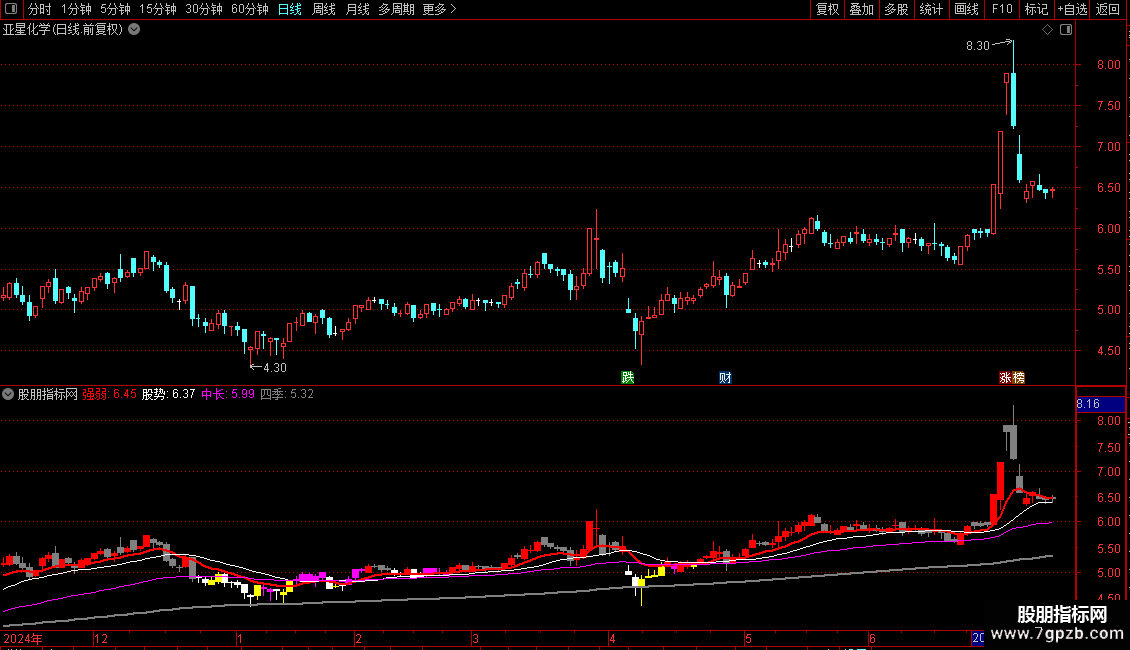Click the 2024年 label on time axis

coord(23,638)
